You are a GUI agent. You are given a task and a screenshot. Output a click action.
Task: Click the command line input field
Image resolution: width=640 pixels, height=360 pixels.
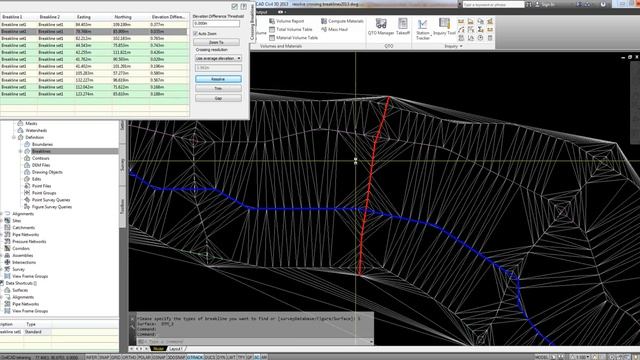pos(253,342)
